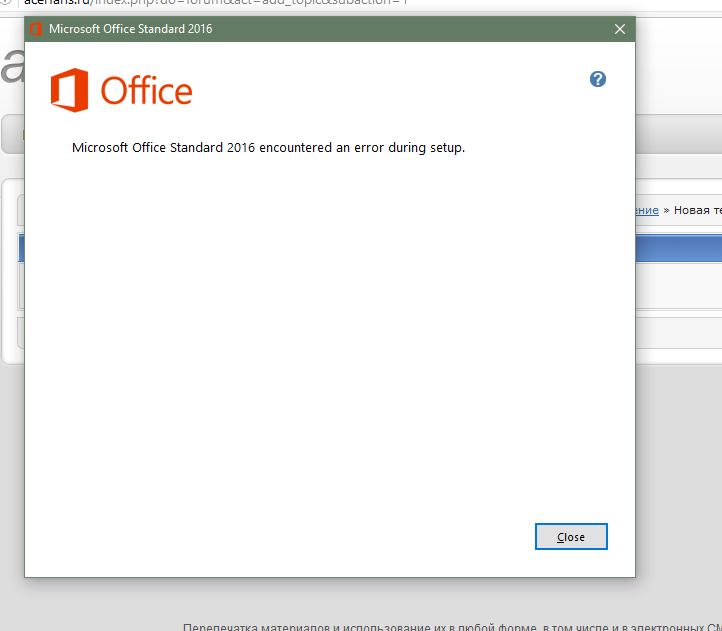The width and height of the screenshot is (722, 631).
Task: Click the orange Office logo square
Action: pos(70,90)
